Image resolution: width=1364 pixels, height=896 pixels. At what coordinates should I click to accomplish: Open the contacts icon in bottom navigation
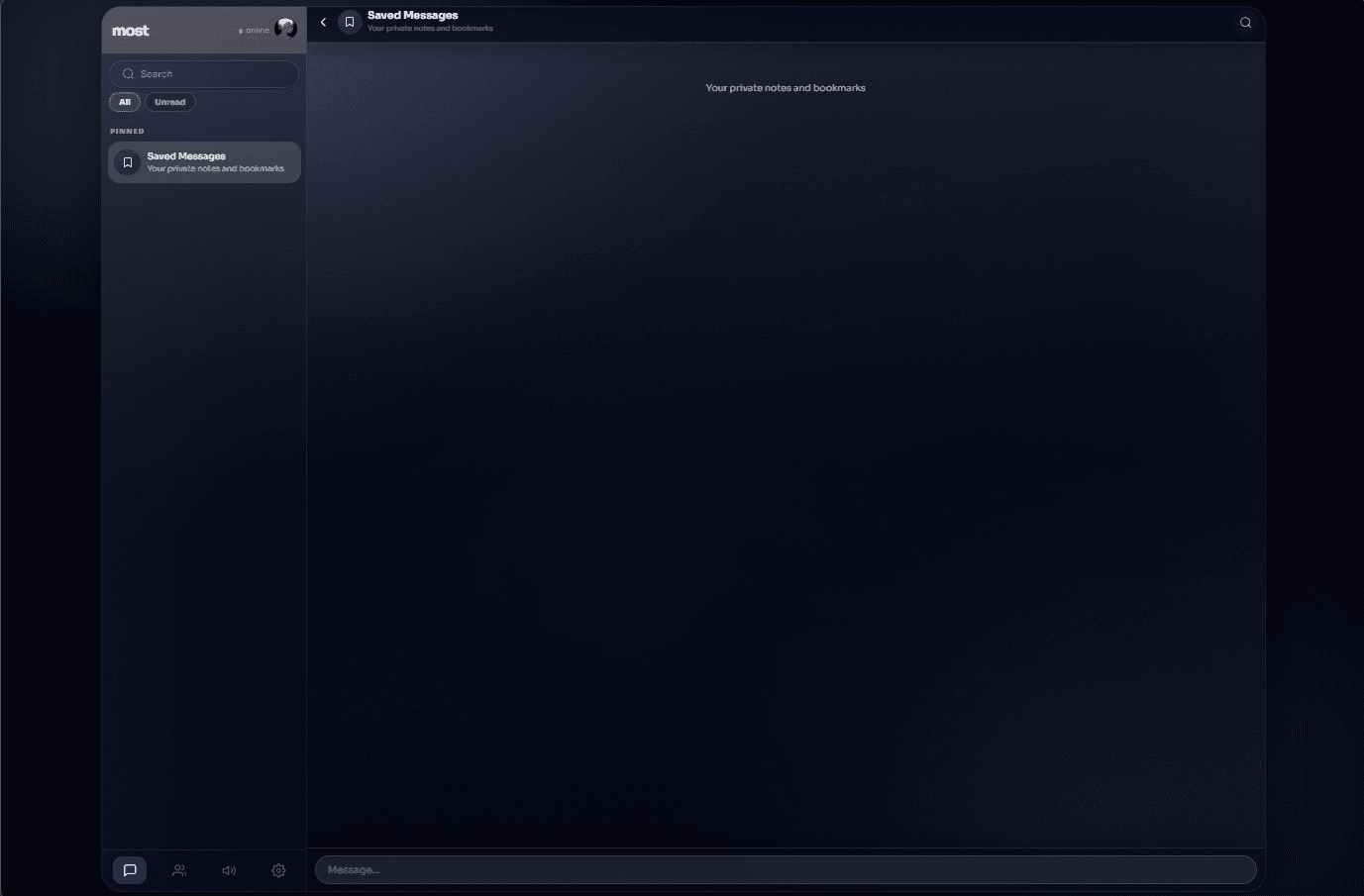tap(179, 870)
